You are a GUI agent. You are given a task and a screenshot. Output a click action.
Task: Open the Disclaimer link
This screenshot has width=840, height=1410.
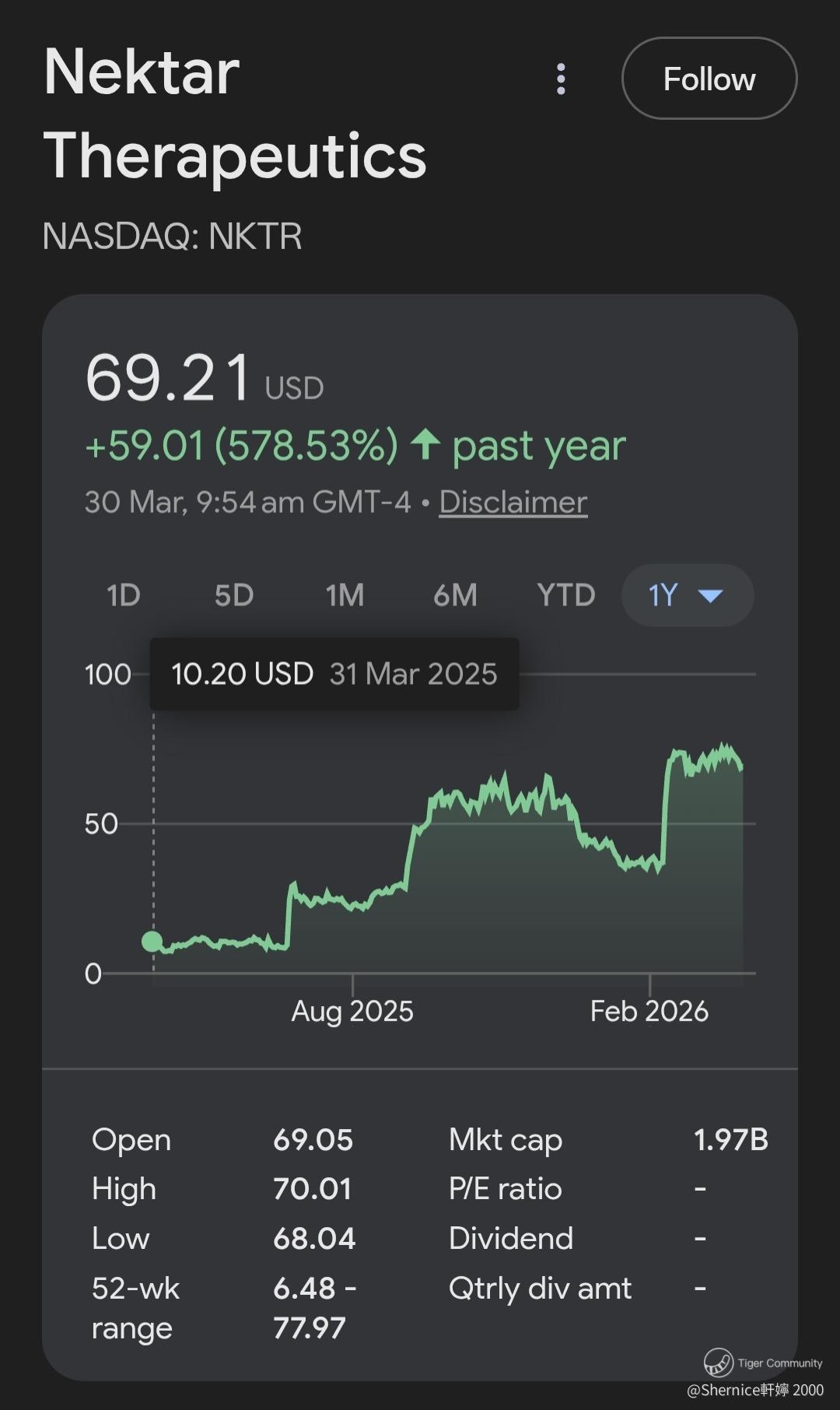click(513, 503)
